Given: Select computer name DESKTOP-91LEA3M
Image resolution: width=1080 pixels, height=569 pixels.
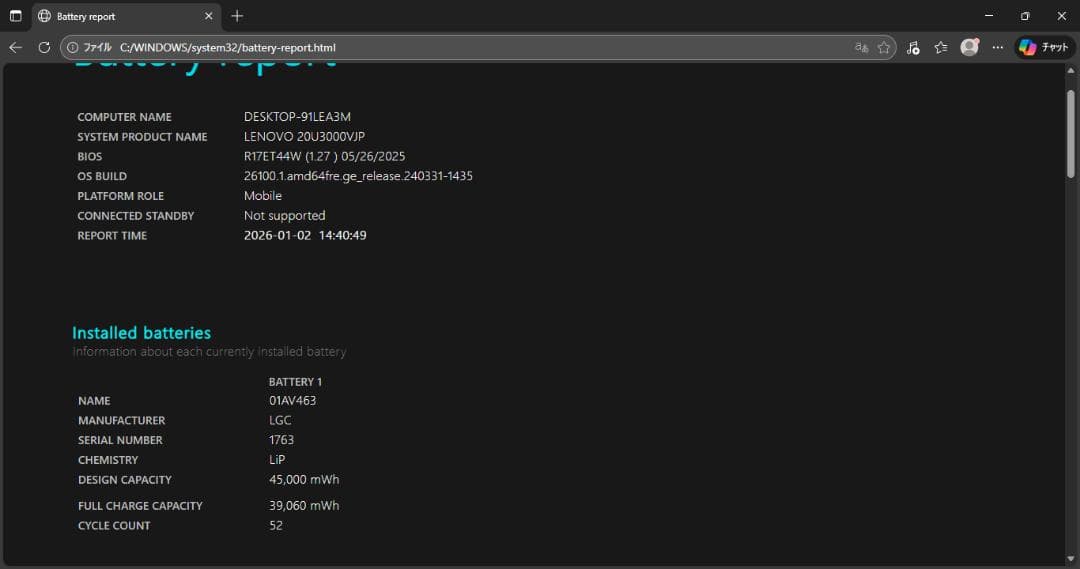Looking at the screenshot, I should point(297,117).
